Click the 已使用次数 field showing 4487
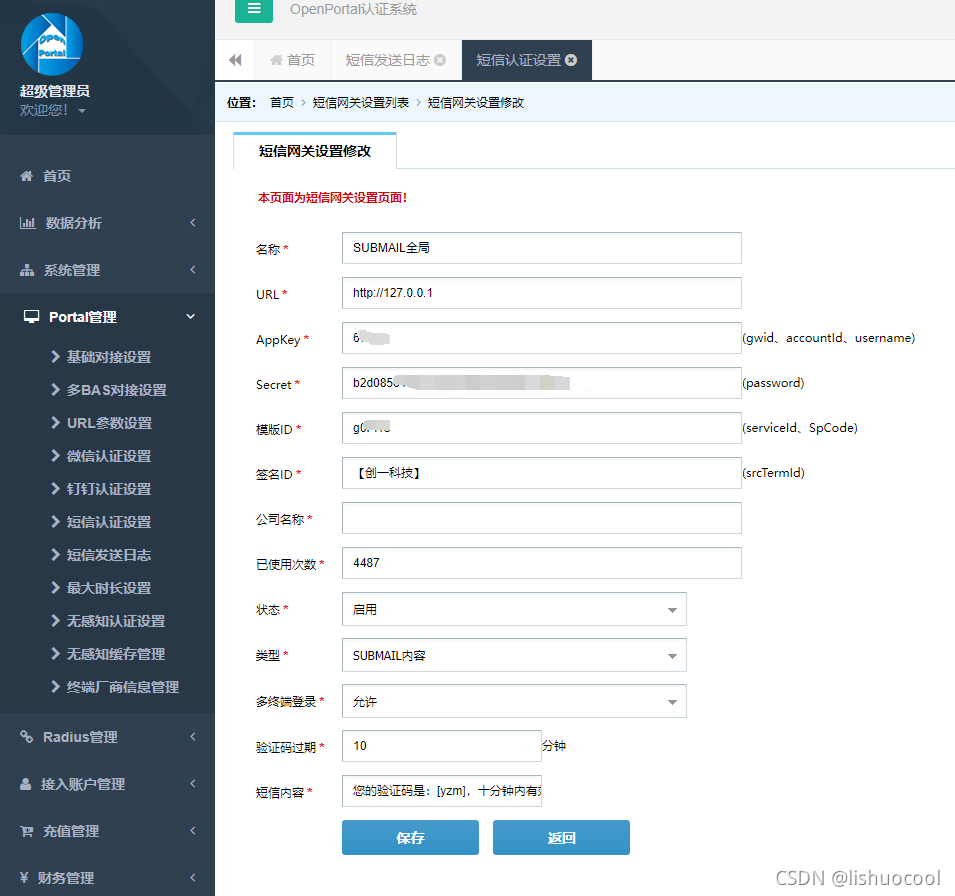Image resolution: width=955 pixels, height=896 pixels. click(x=541, y=563)
